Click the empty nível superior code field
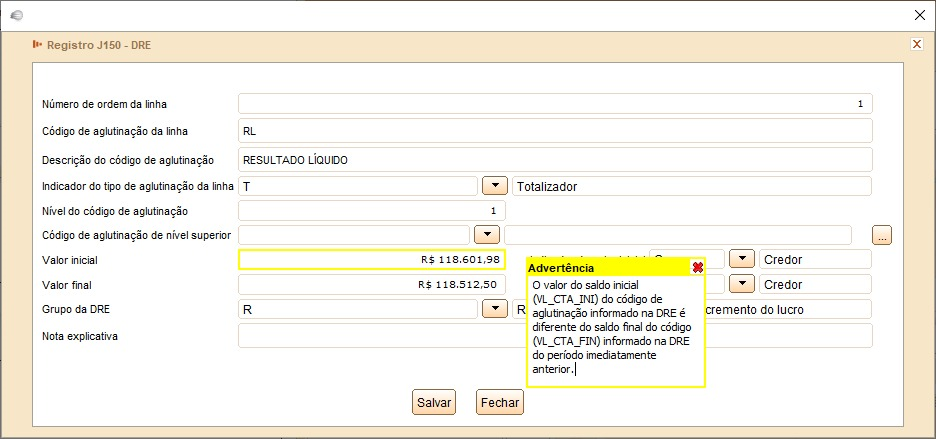 click(x=353, y=235)
